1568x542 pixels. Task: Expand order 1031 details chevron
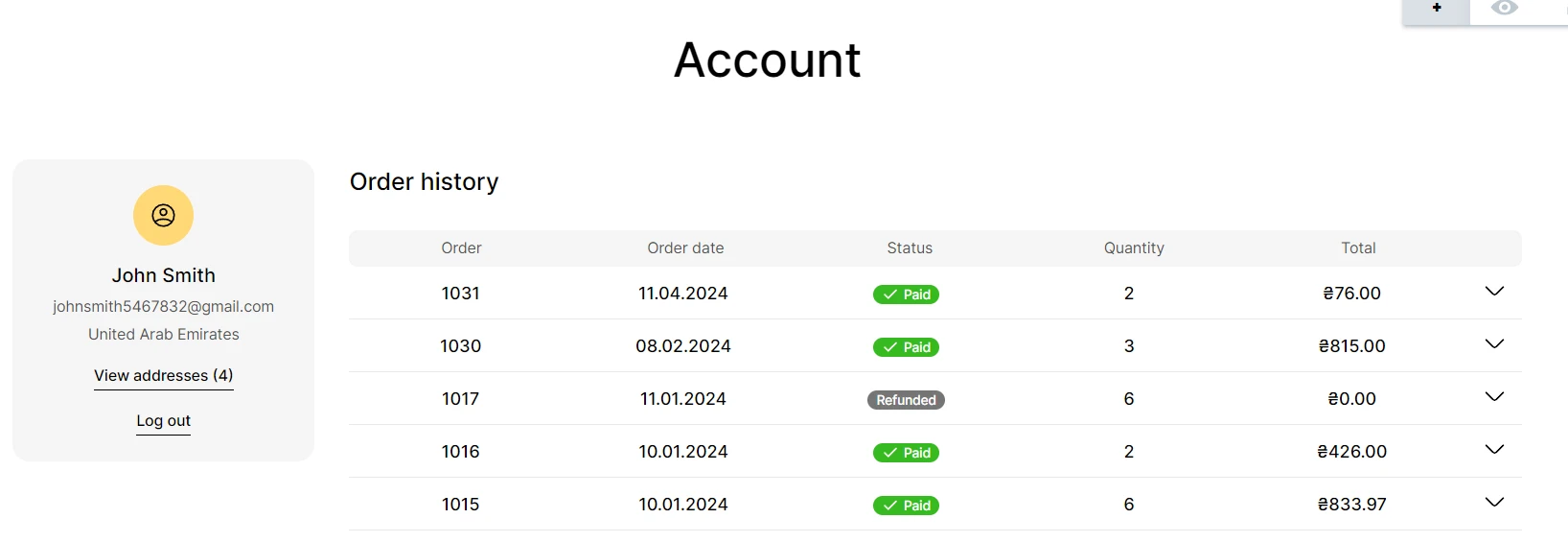(x=1494, y=292)
